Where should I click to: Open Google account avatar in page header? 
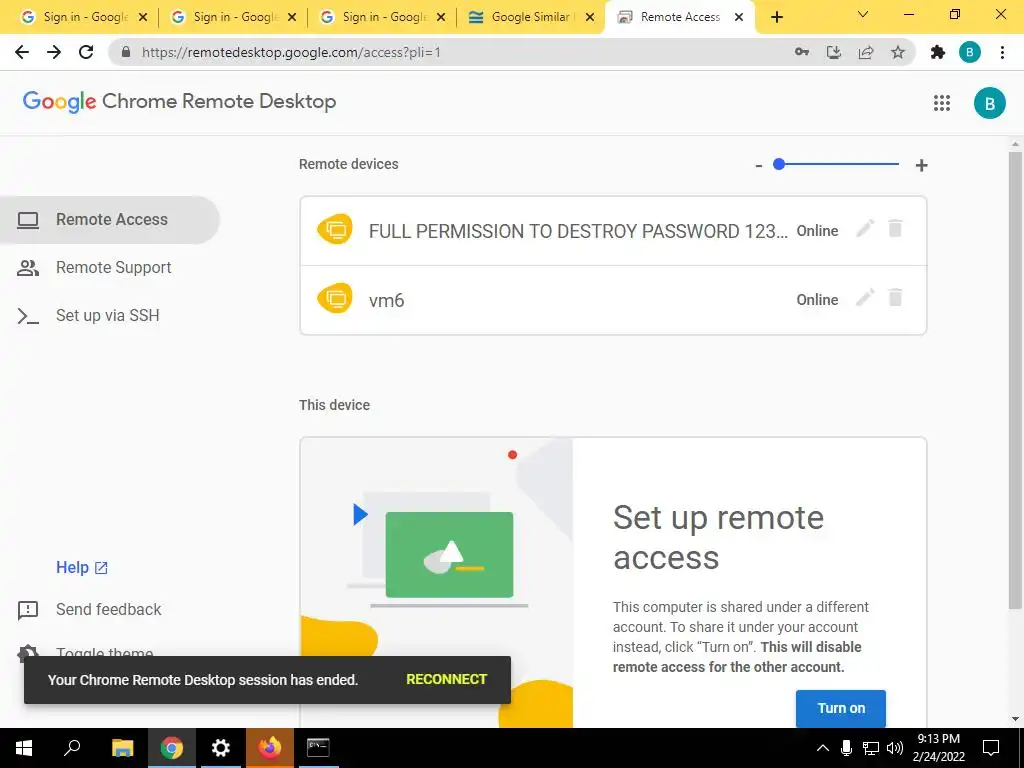(x=989, y=103)
